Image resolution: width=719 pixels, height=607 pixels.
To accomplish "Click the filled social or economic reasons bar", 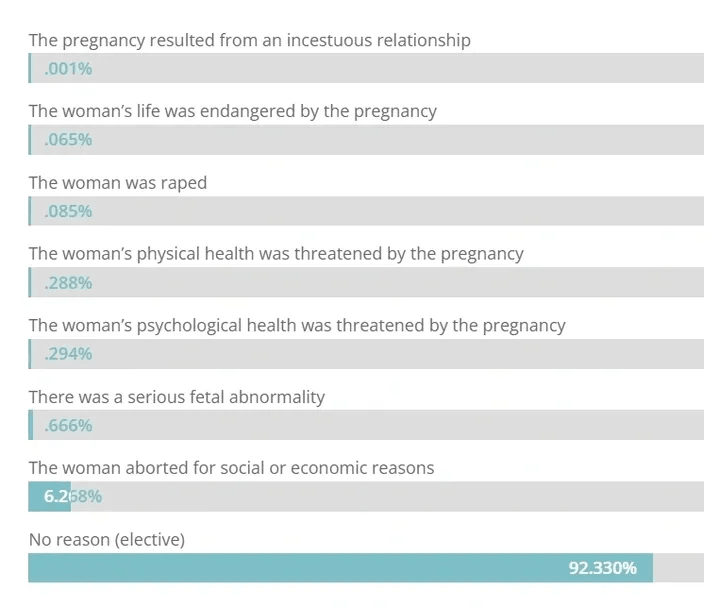I will coord(49,497).
